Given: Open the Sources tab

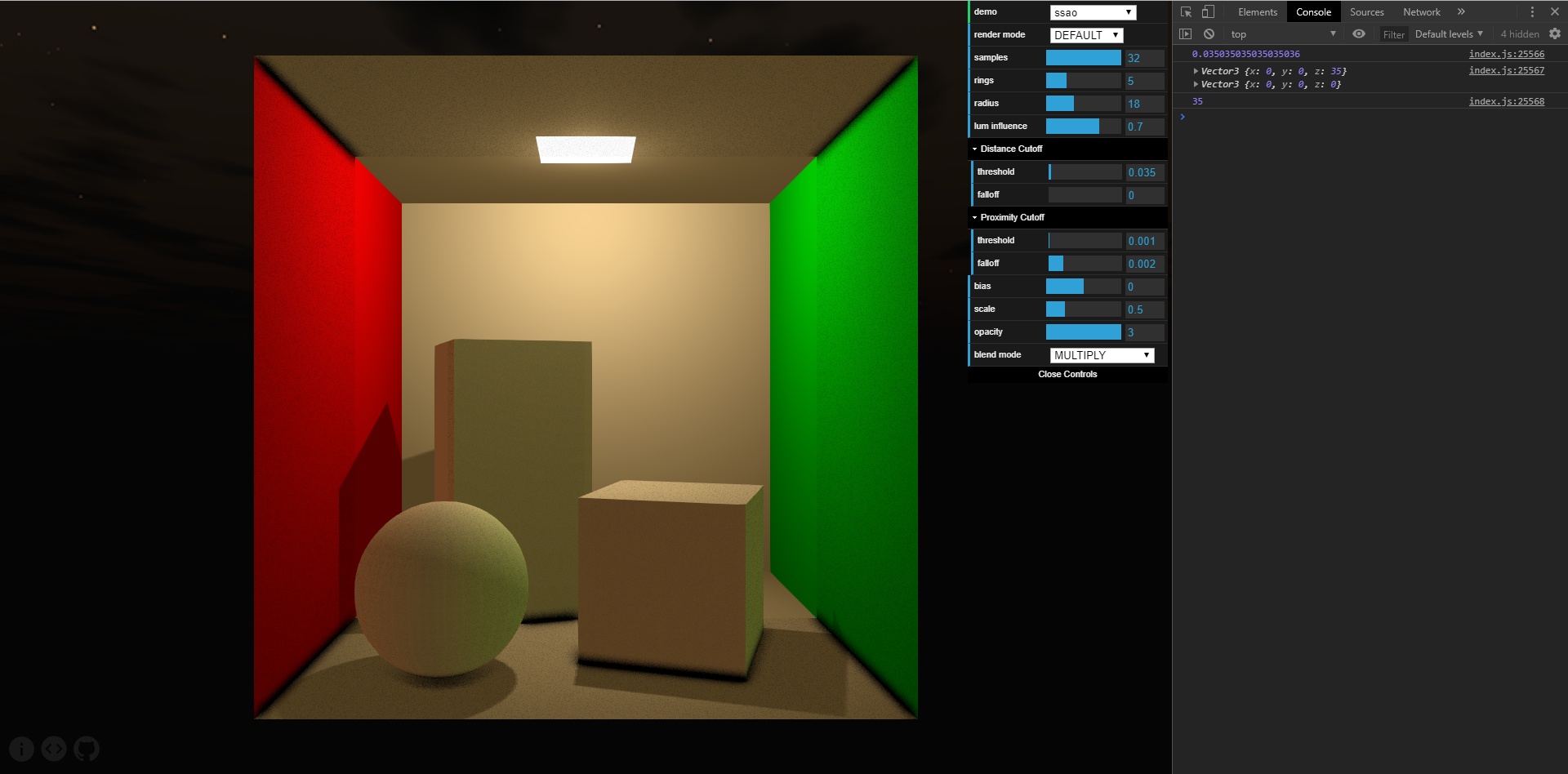Looking at the screenshot, I should (x=1366, y=11).
